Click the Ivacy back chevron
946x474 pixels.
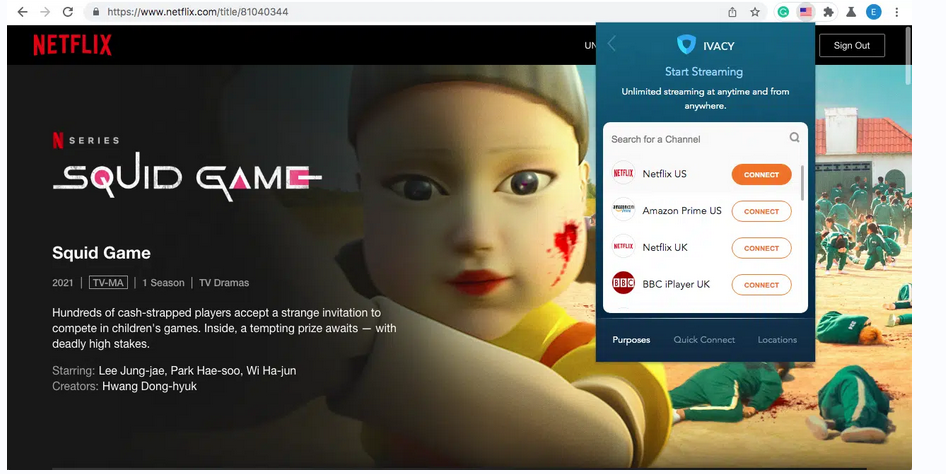coord(612,43)
